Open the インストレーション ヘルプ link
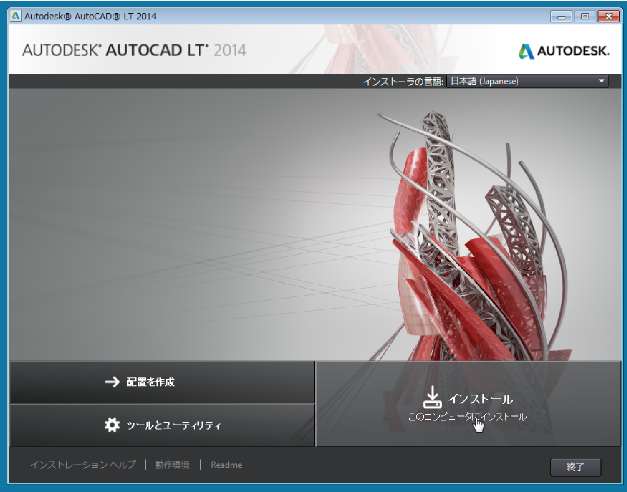Image resolution: width=627 pixels, height=492 pixels. pyautogui.click(x=83, y=465)
